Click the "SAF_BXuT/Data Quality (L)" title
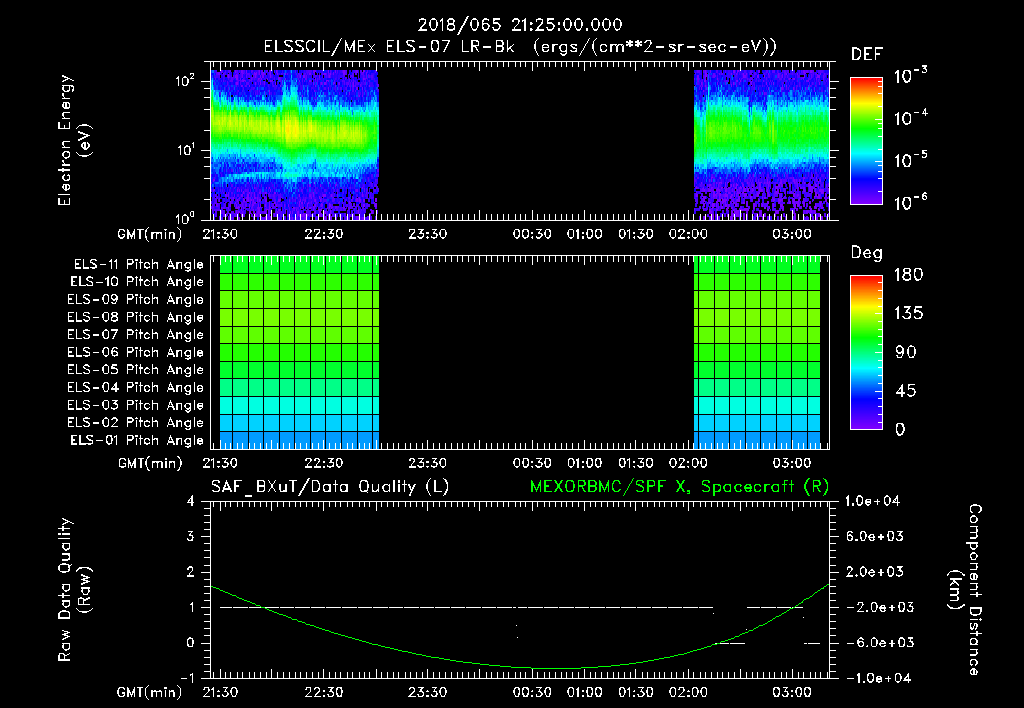Viewport: 1024px width, 708px height. click(x=330, y=487)
